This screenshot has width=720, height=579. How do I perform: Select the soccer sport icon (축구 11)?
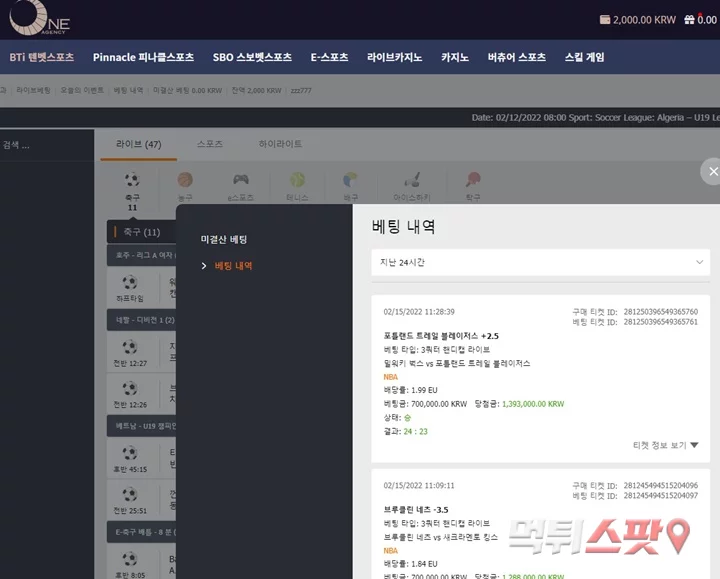[x=132, y=180]
